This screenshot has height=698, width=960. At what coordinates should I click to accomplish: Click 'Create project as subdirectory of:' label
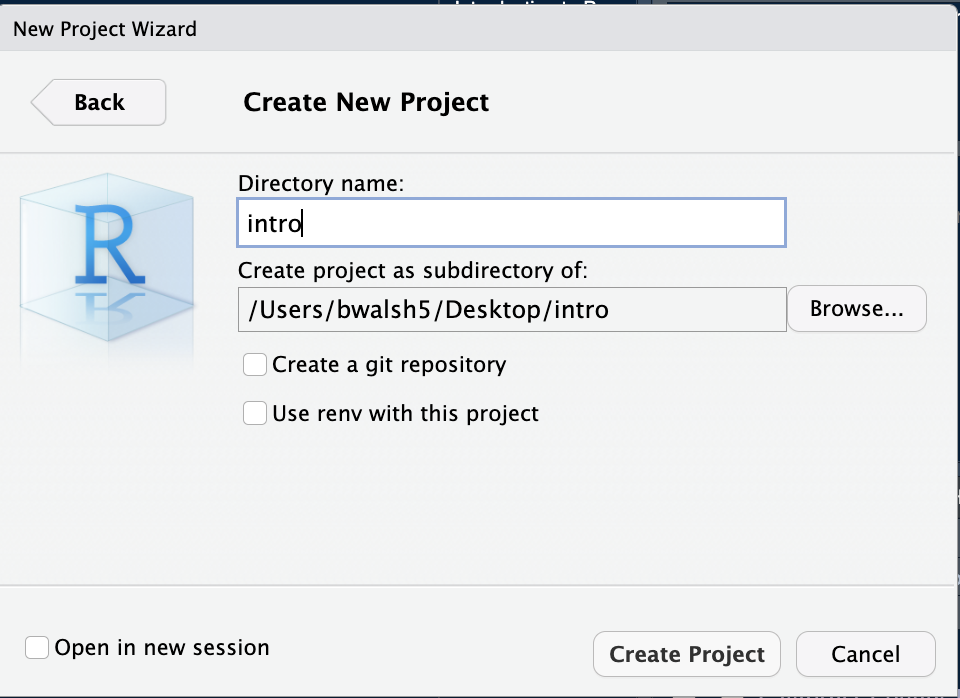click(413, 270)
